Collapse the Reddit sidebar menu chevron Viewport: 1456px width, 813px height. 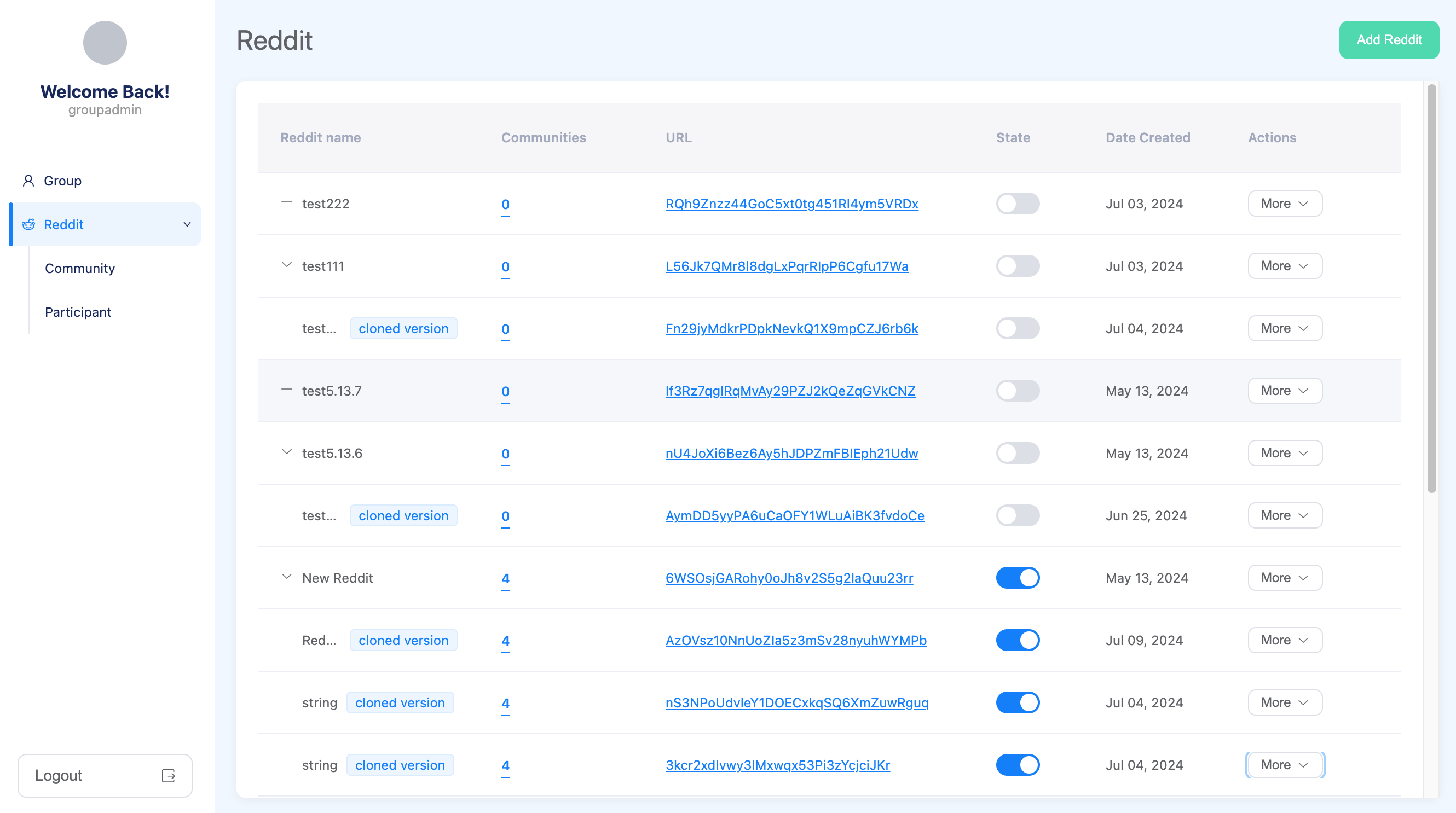[187, 224]
